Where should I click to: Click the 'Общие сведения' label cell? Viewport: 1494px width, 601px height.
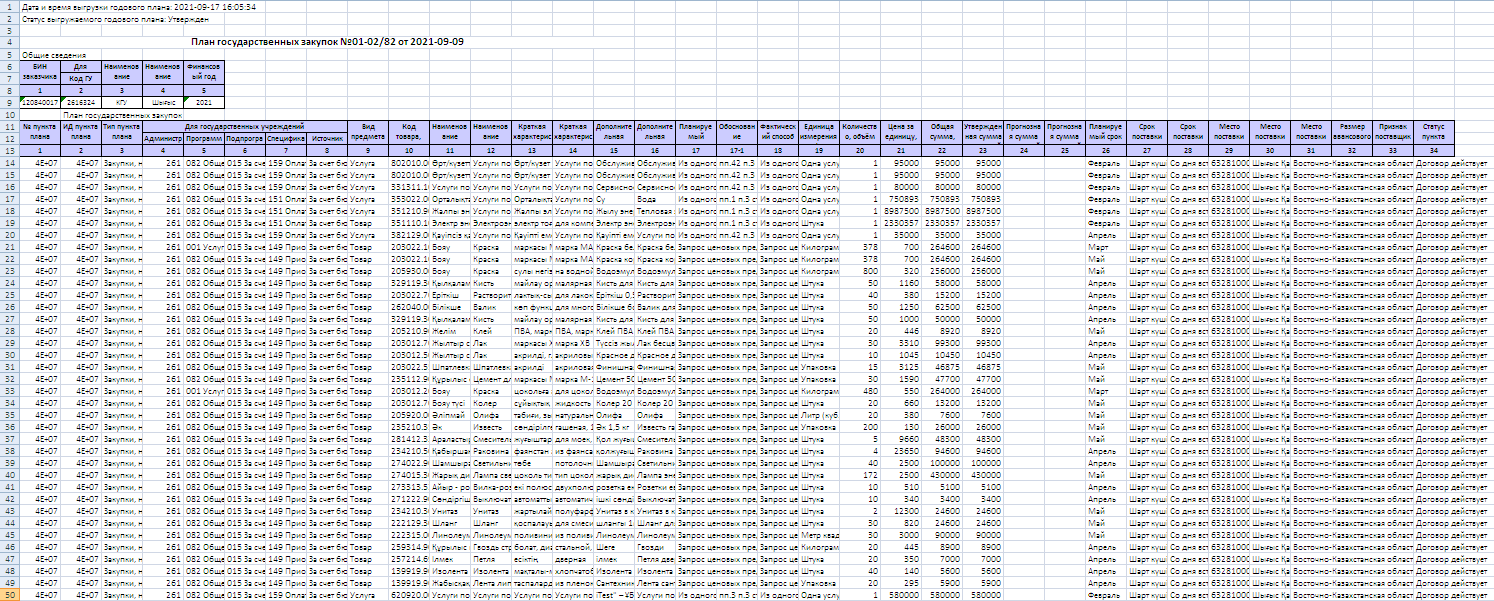pyautogui.click(x=52, y=54)
